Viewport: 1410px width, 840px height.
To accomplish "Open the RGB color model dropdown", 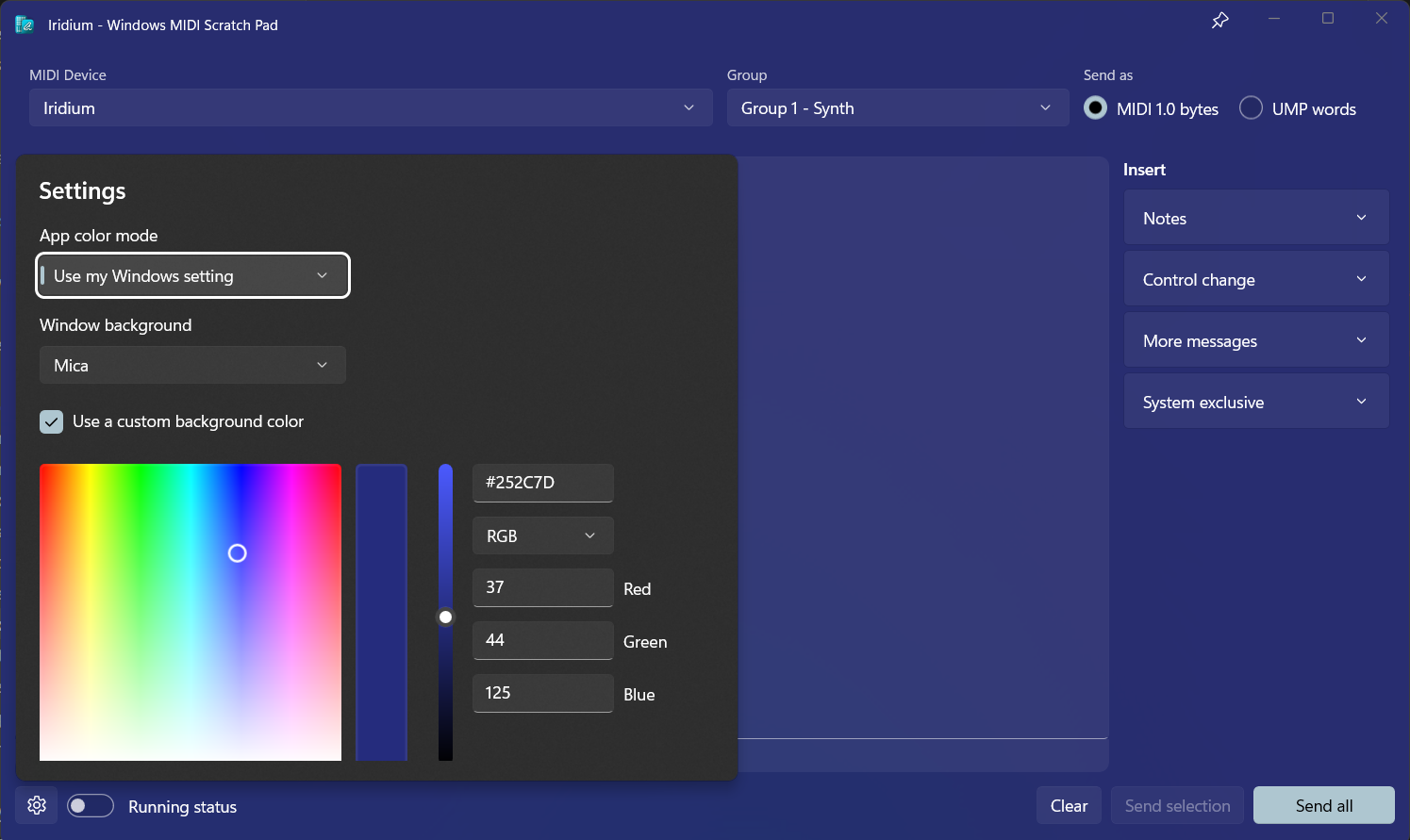I will (x=542, y=535).
